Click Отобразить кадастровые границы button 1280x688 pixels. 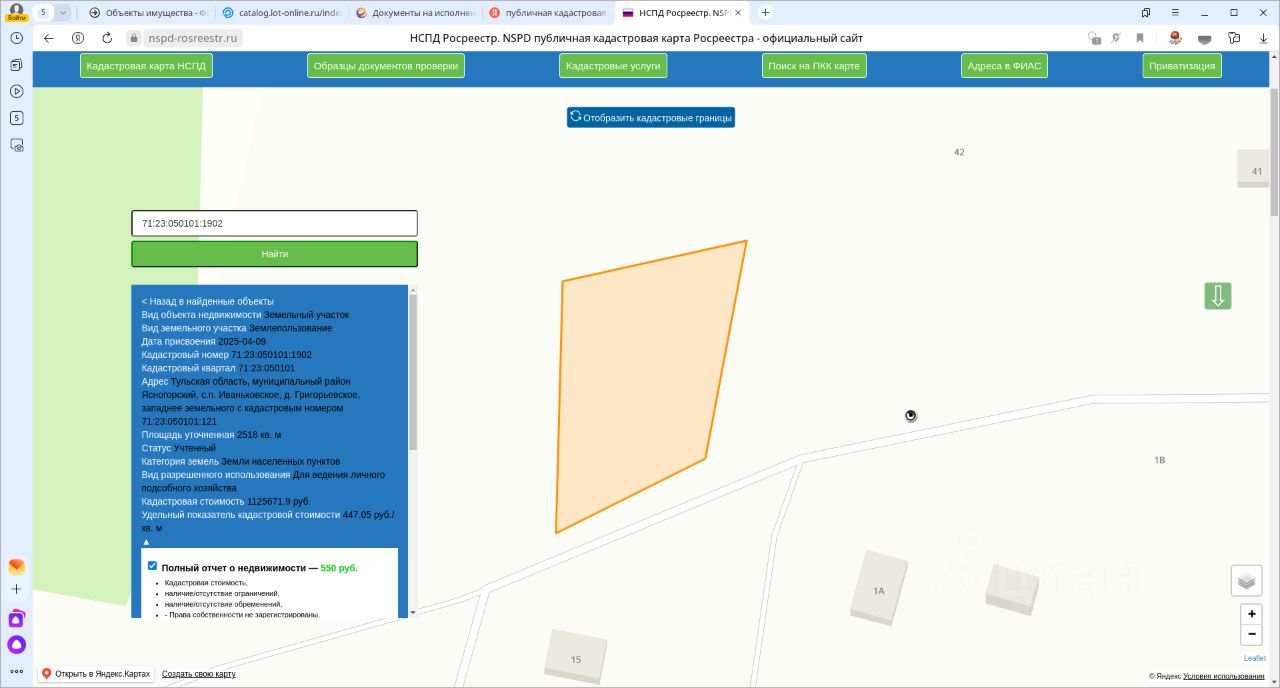pos(651,117)
